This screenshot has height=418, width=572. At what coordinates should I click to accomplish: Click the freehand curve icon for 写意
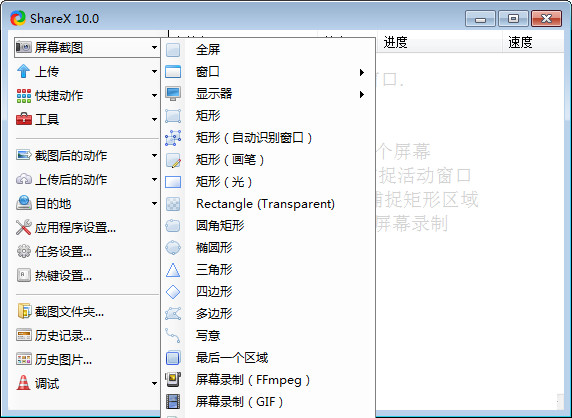pos(173,336)
